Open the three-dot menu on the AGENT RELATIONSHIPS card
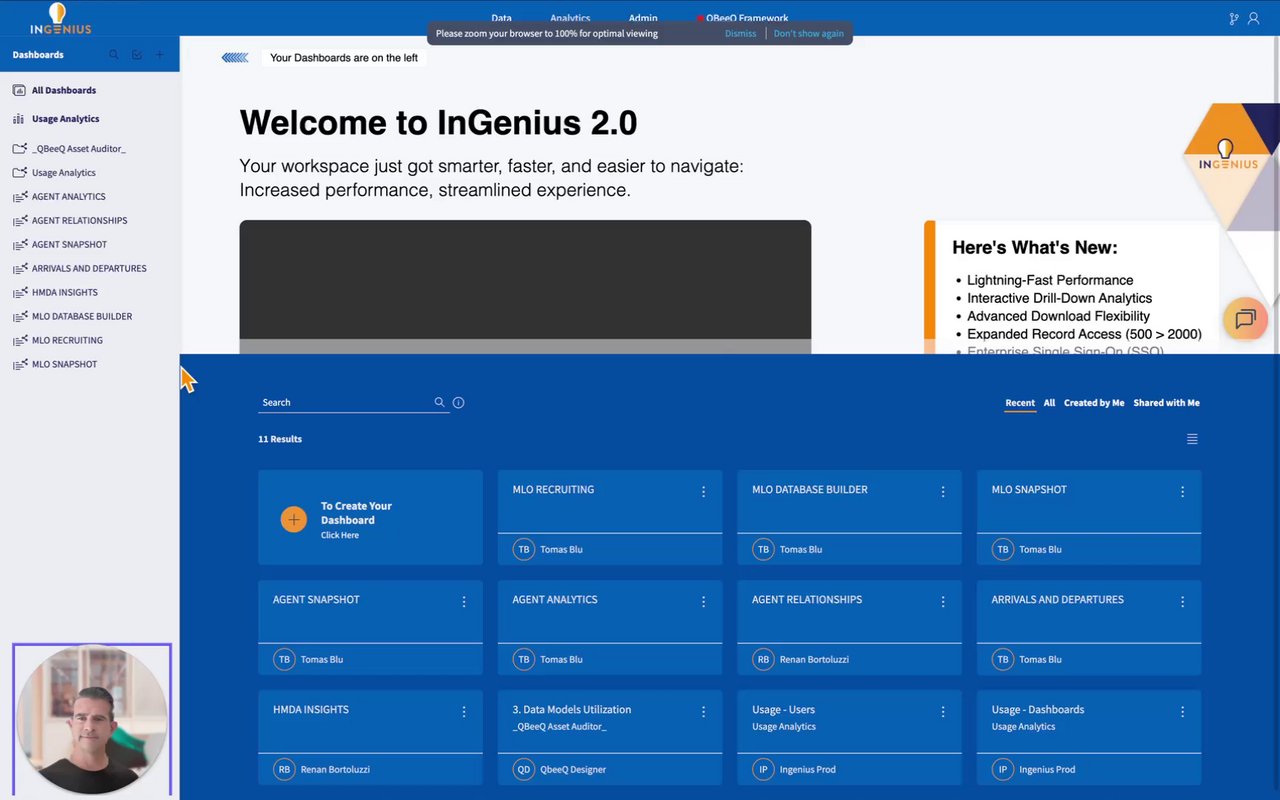The width and height of the screenshot is (1280, 800). point(943,602)
